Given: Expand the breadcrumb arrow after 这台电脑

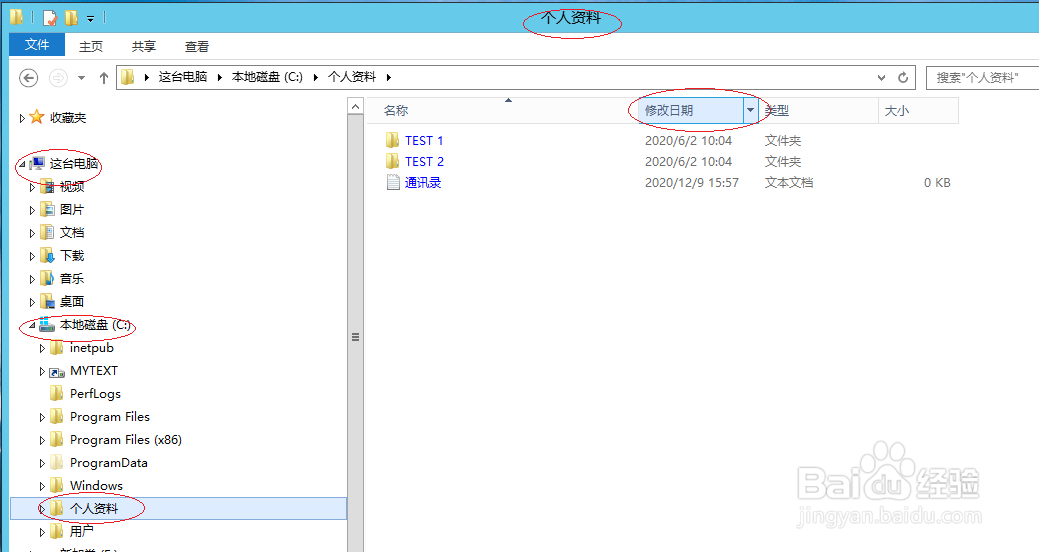Looking at the screenshot, I should (219, 78).
